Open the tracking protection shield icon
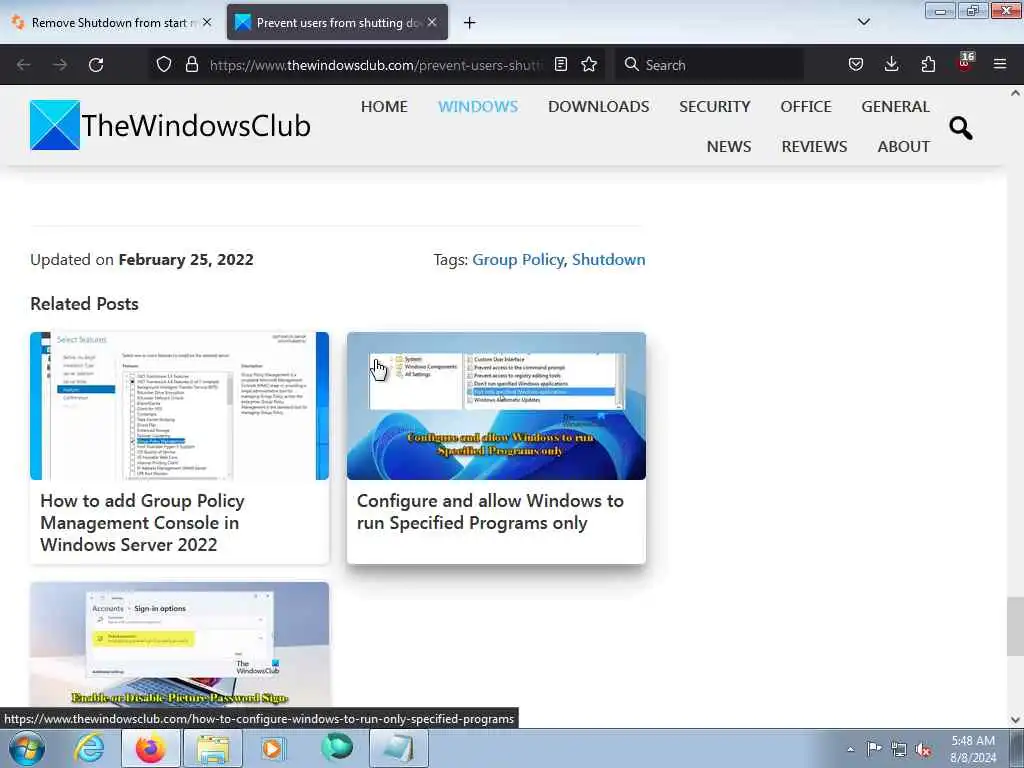 (x=164, y=64)
